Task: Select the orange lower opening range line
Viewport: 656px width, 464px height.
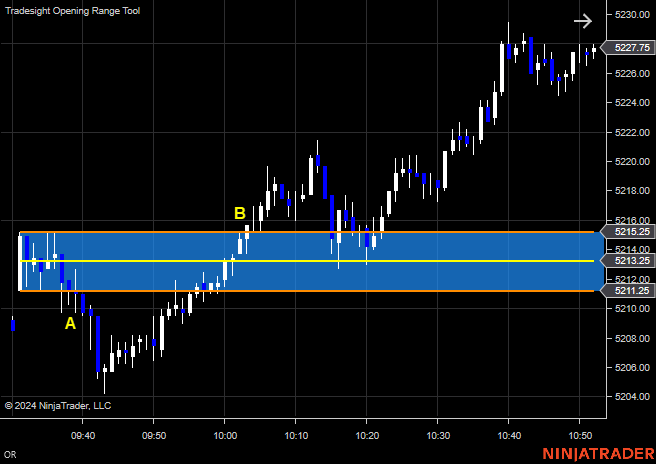Action: tap(307, 290)
